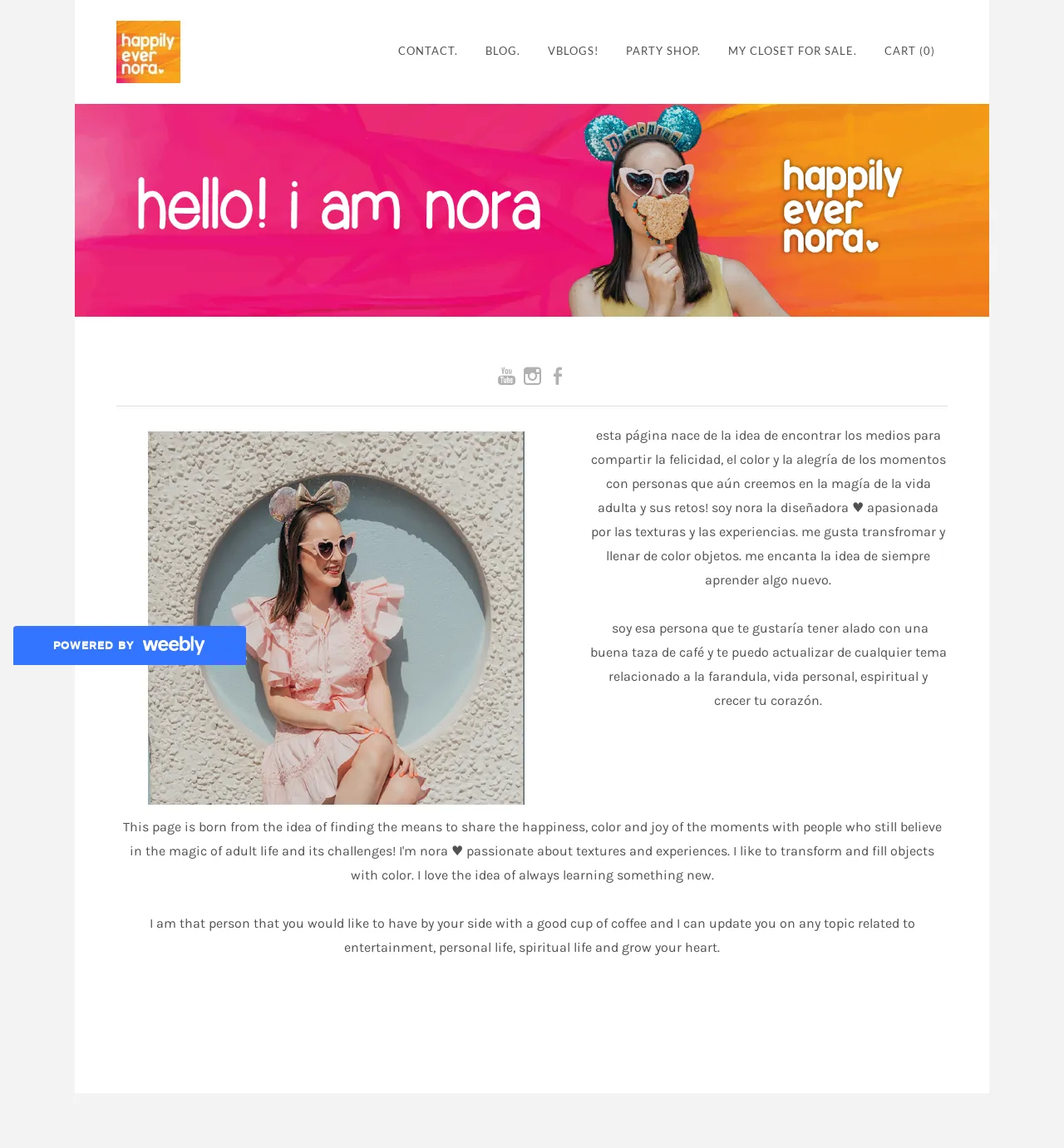Open the Facebook social icon
Image resolution: width=1064 pixels, height=1148 pixels.
coord(558,376)
